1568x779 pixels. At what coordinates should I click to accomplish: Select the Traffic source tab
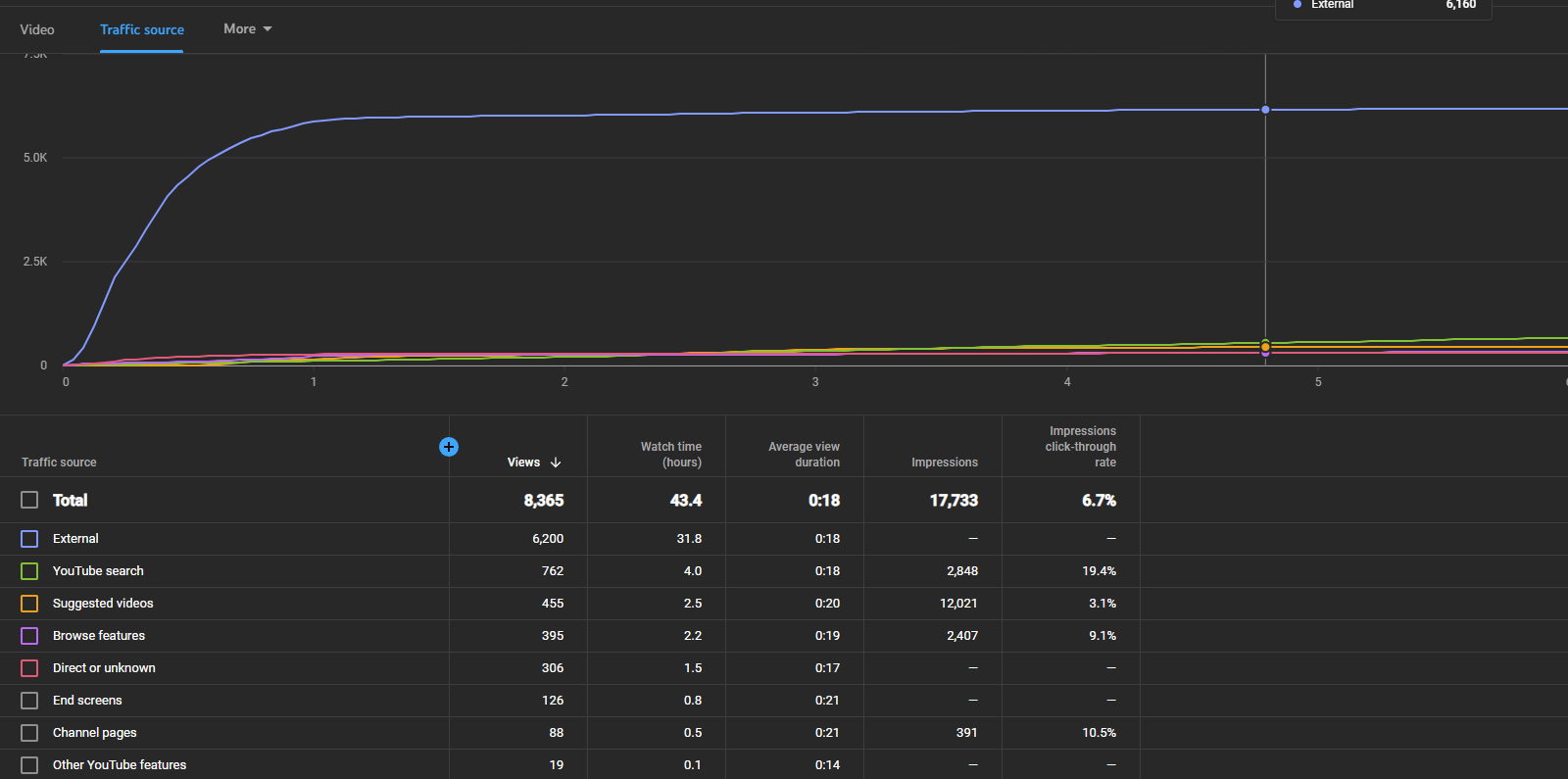tap(142, 29)
